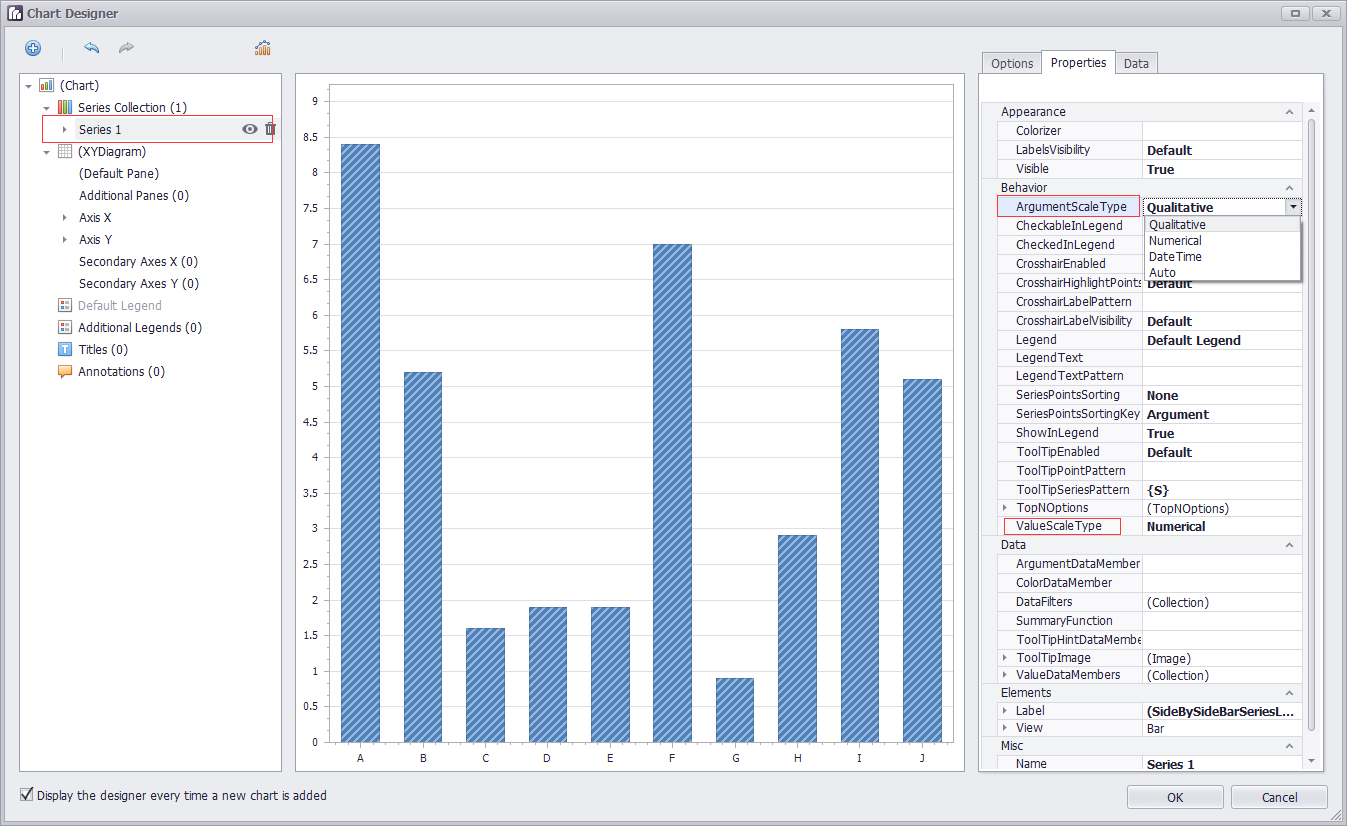Screen dimensions: 1347x826
Task: Select (Default Pane) tree item
Action: 118,173
